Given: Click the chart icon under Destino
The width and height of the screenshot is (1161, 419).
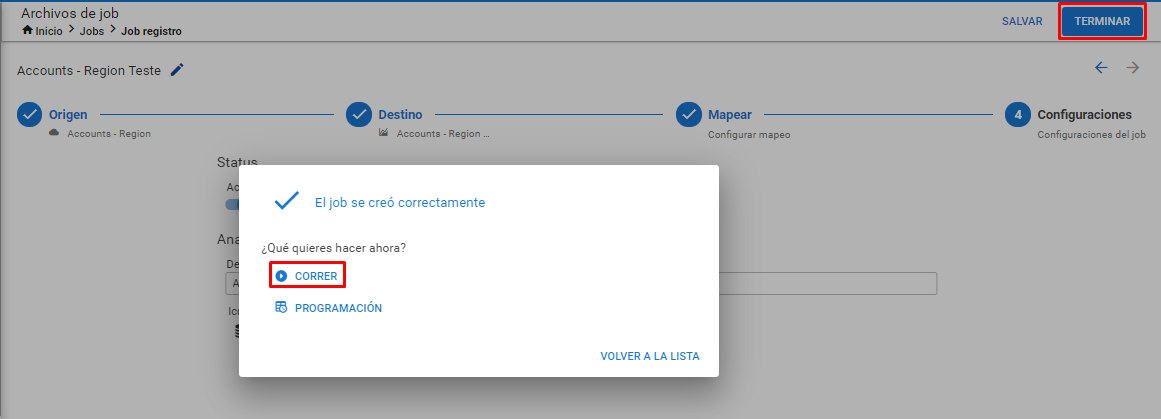Looking at the screenshot, I should [384, 133].
